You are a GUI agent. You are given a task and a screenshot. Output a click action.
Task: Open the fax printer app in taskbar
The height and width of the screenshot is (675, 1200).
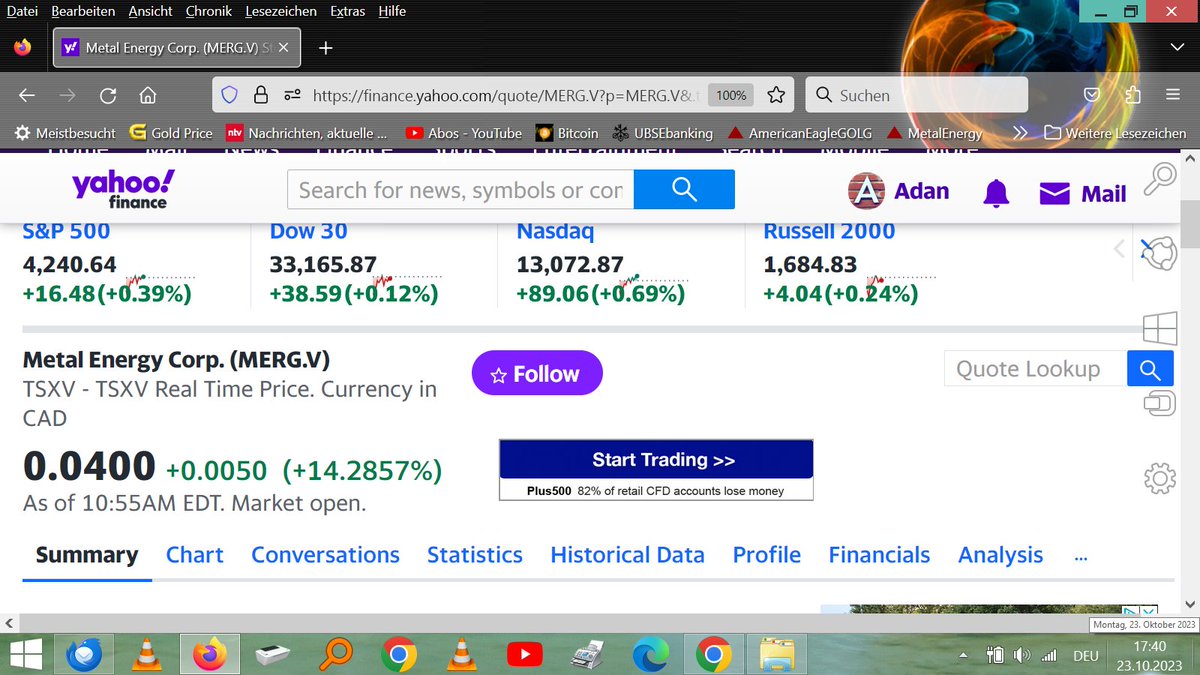[x=587, y=656]
